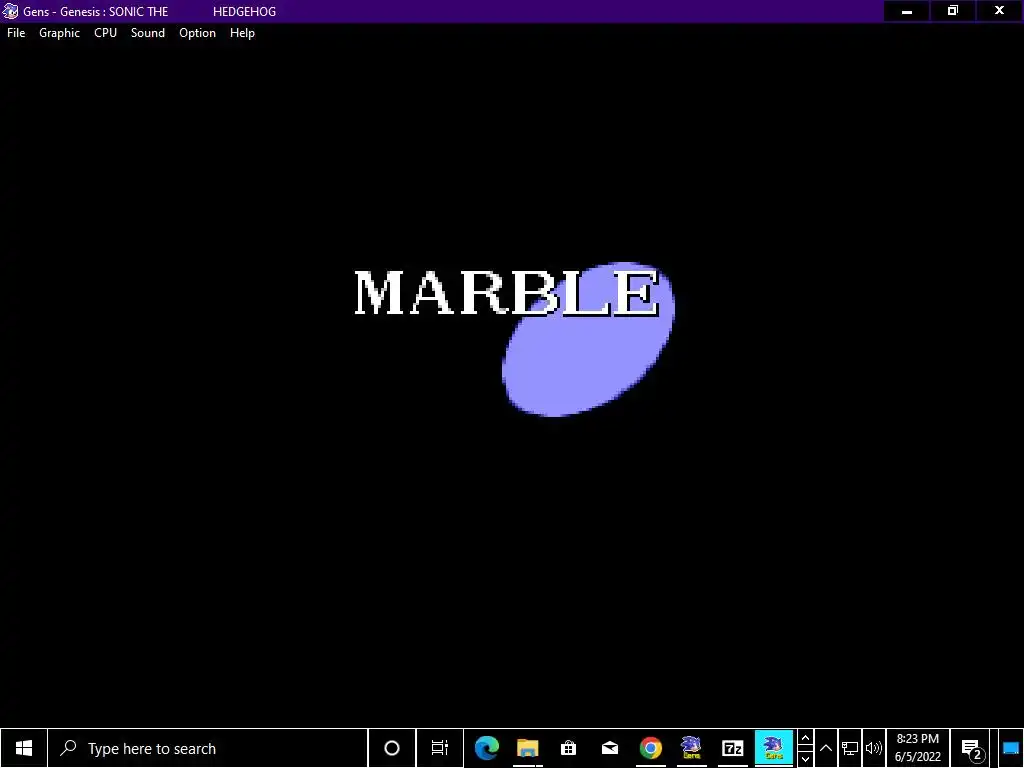This screenshot has width=1024, height=768.
Task: Launch Microsoft Edge from taskbar
Action: pos(487,748)
